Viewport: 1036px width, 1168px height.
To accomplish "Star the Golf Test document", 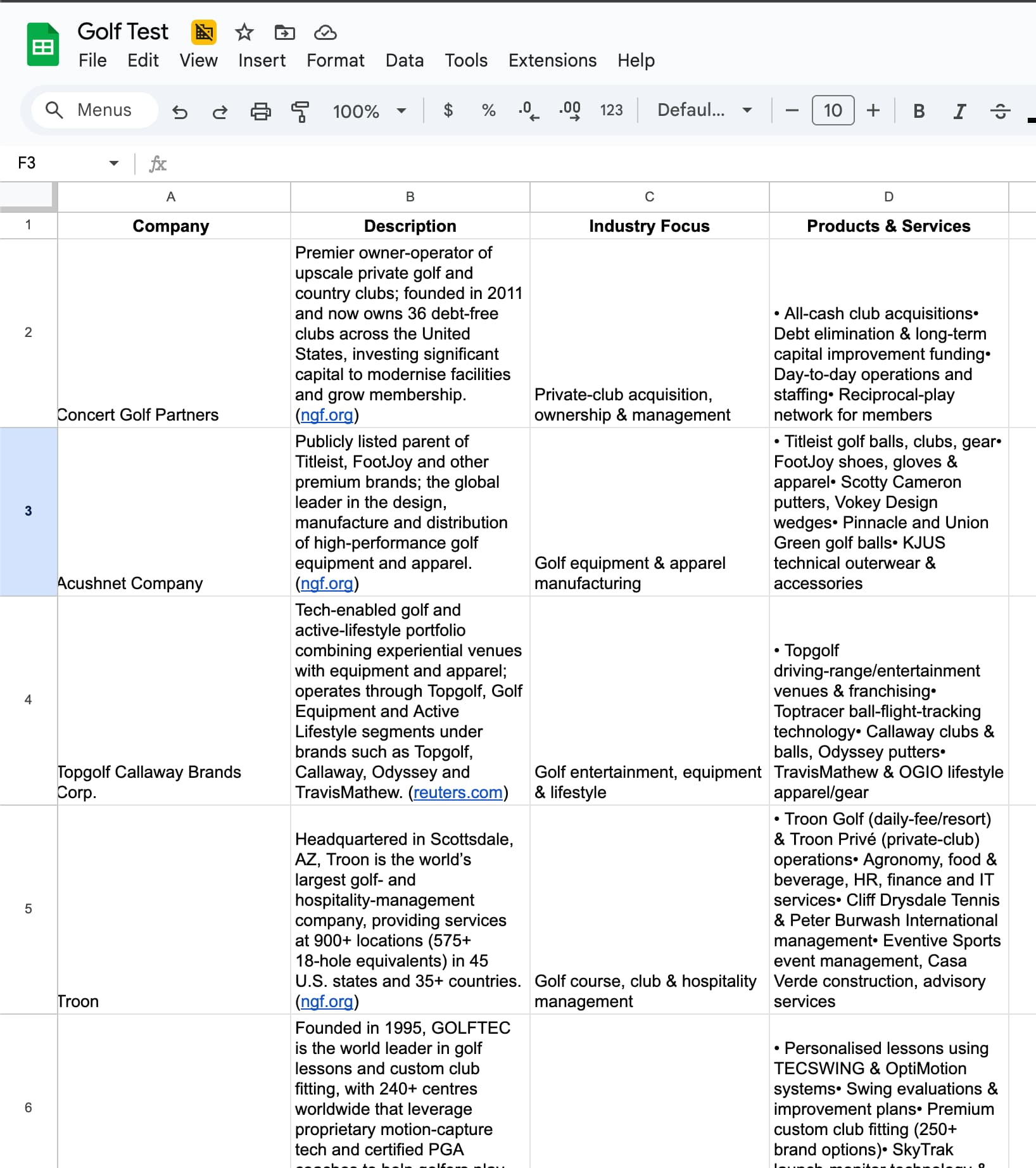I will tap(244, 32).
